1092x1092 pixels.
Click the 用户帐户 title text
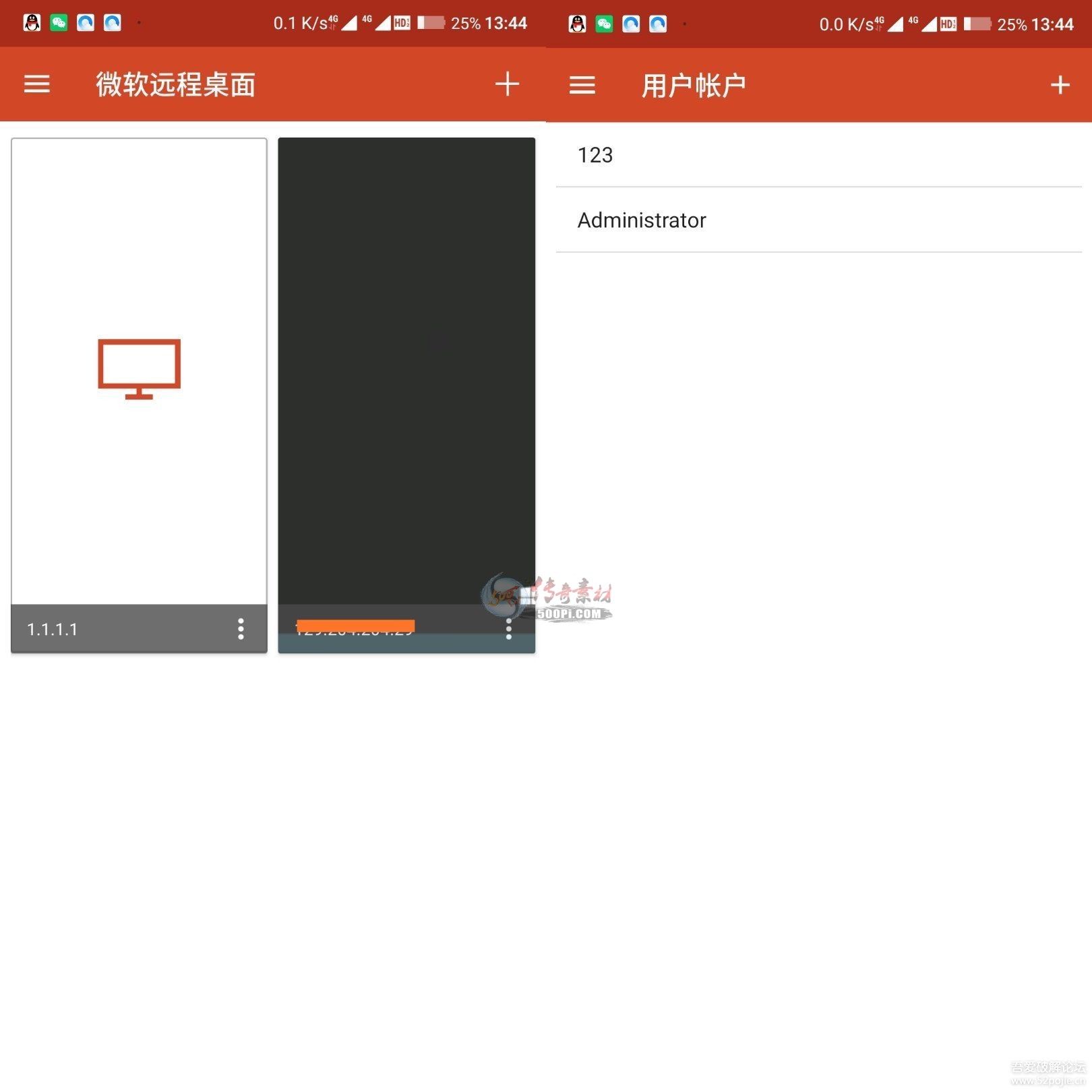694,86
